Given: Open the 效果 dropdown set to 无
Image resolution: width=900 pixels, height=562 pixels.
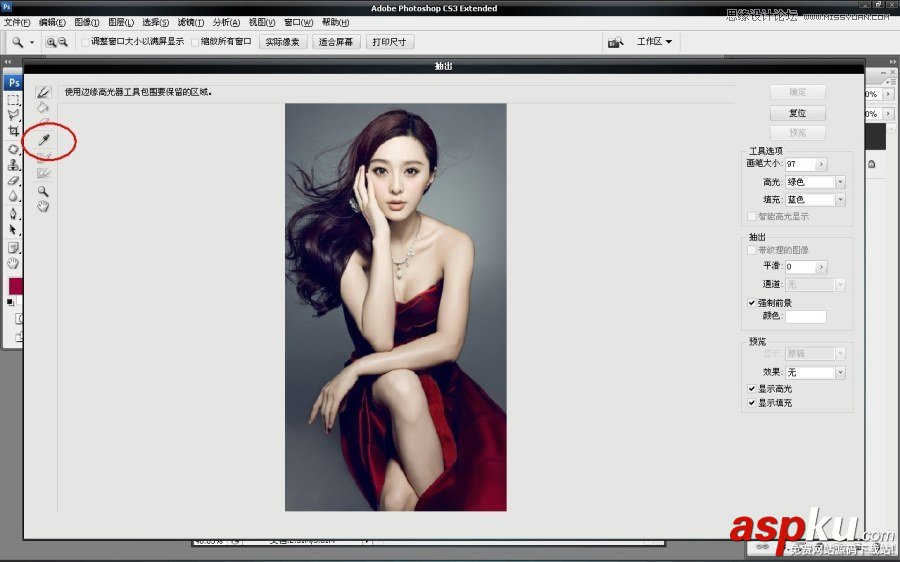Looking at the screenshot, I should tap(815, 373).
